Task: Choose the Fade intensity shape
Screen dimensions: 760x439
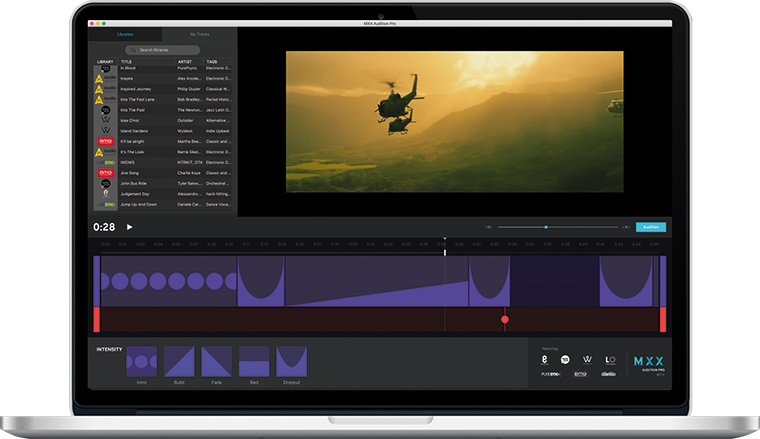Action: tap(217, 362)
